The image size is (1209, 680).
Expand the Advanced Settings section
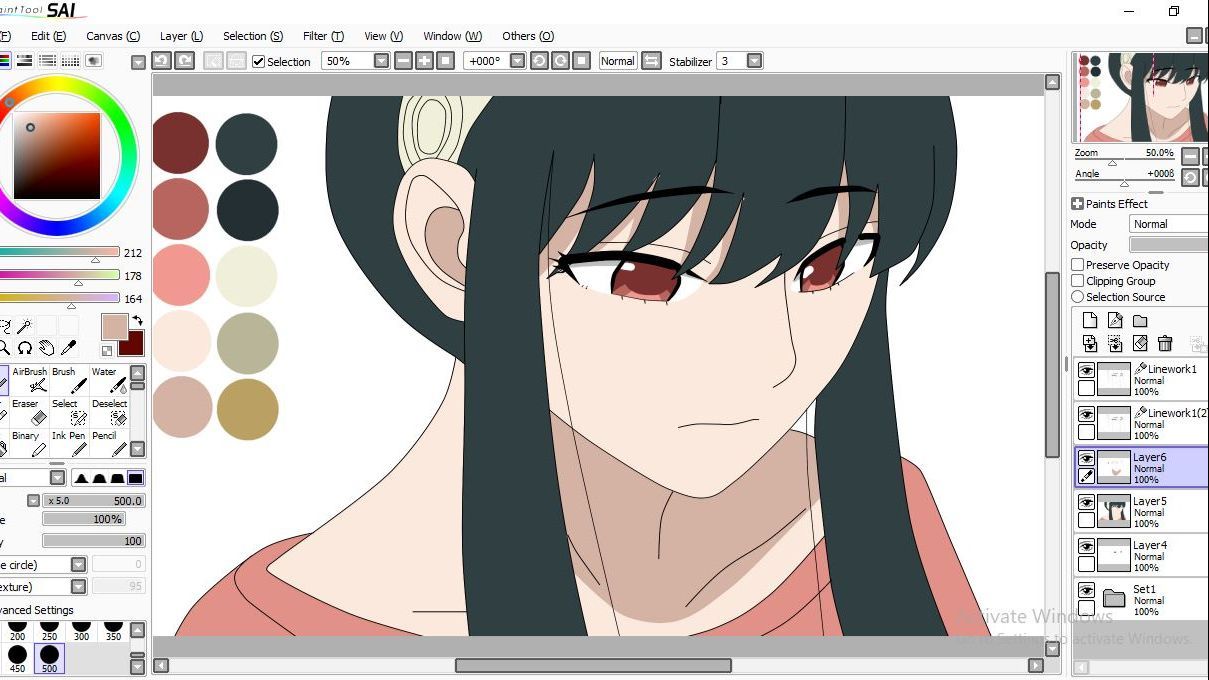(x=37, y=610)
